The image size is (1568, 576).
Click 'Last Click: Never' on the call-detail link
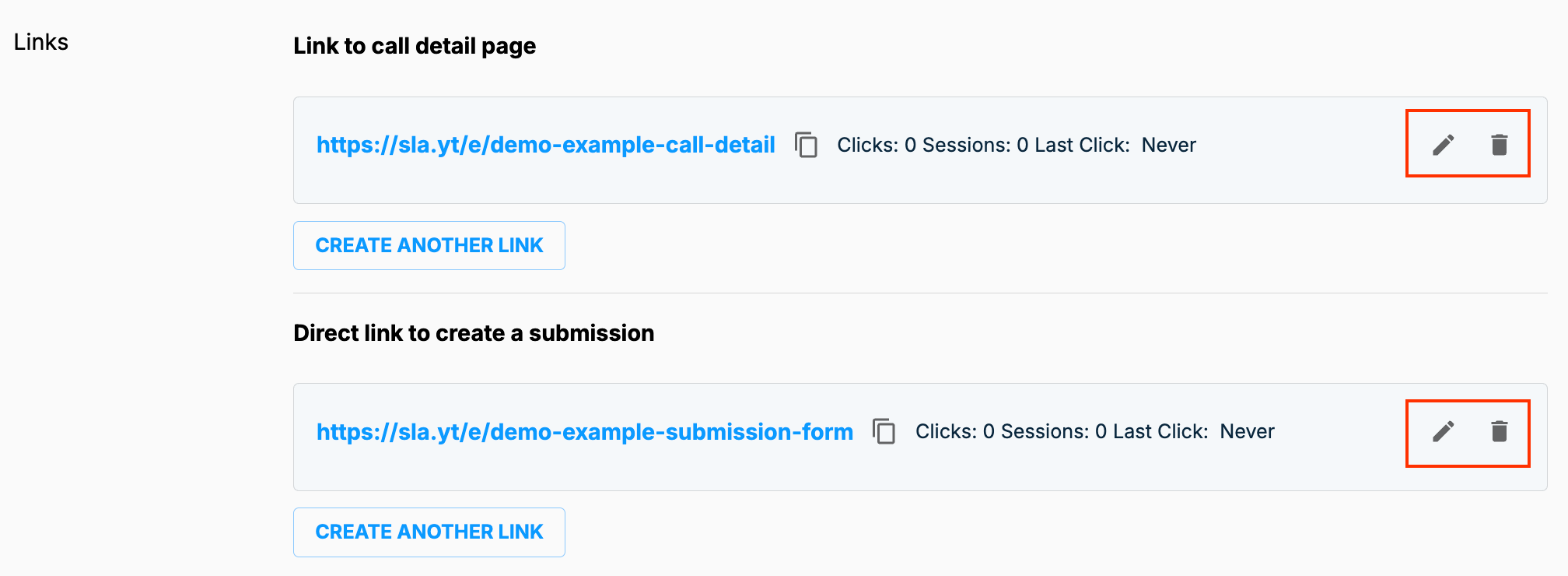click(1115, 145)
